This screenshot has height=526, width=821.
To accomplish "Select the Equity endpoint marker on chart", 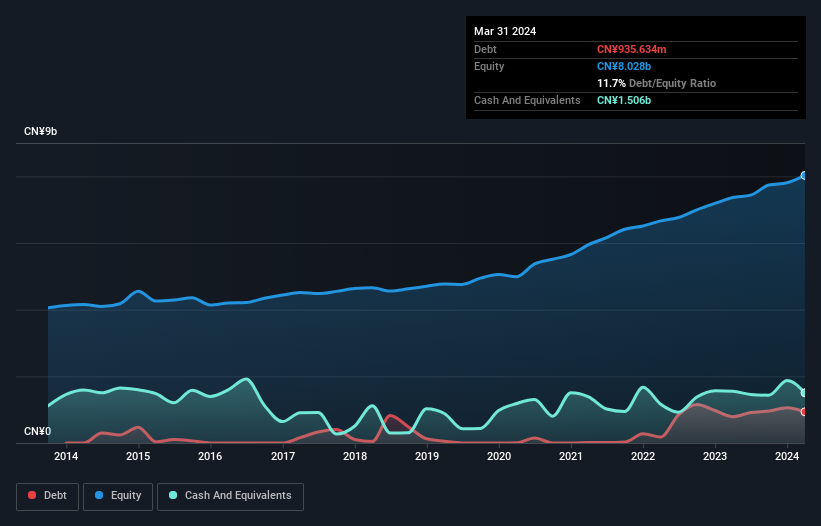I will (x=804, y=175).
